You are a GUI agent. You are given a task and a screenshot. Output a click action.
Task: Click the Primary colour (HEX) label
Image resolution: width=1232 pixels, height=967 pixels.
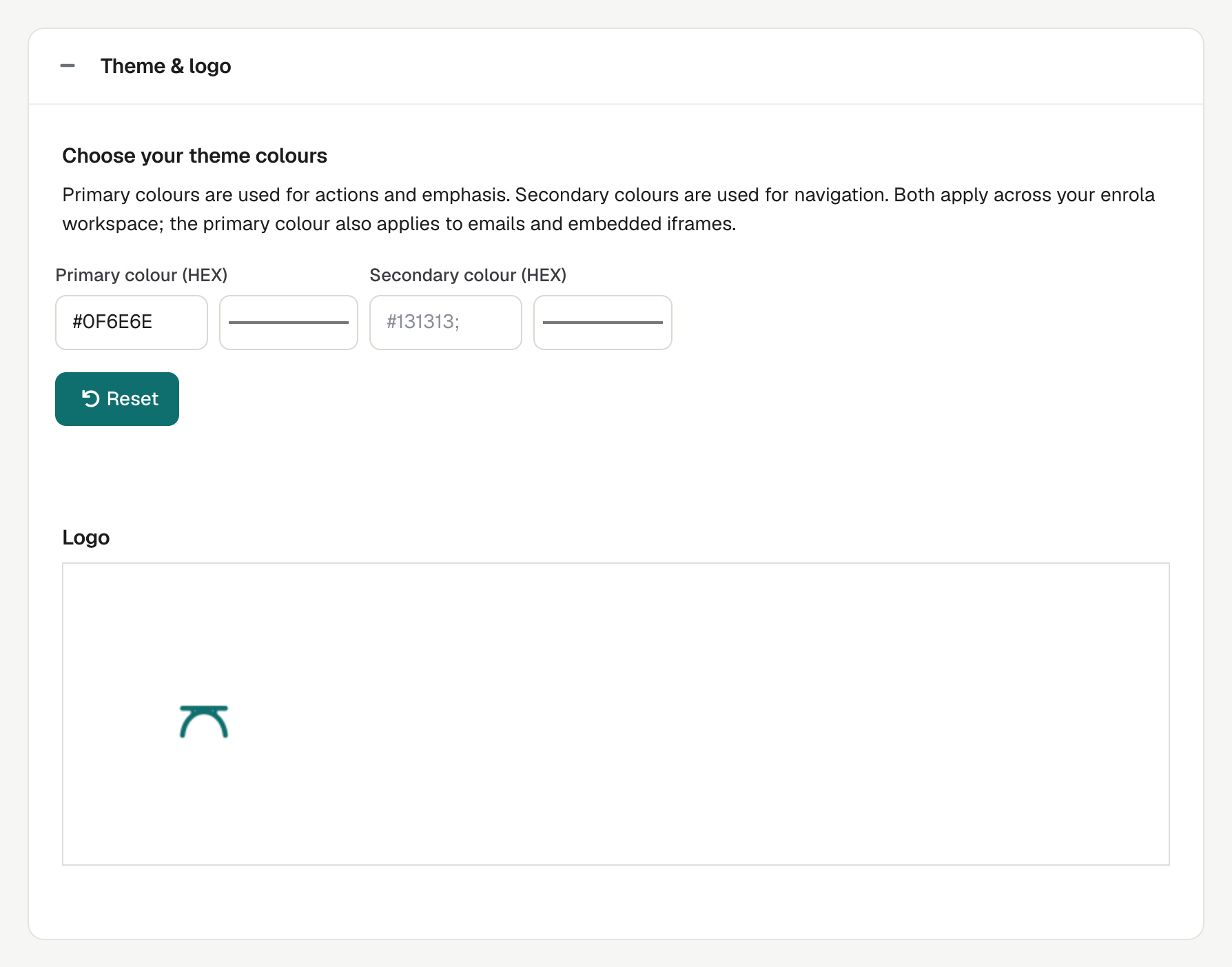pos(141,275)
